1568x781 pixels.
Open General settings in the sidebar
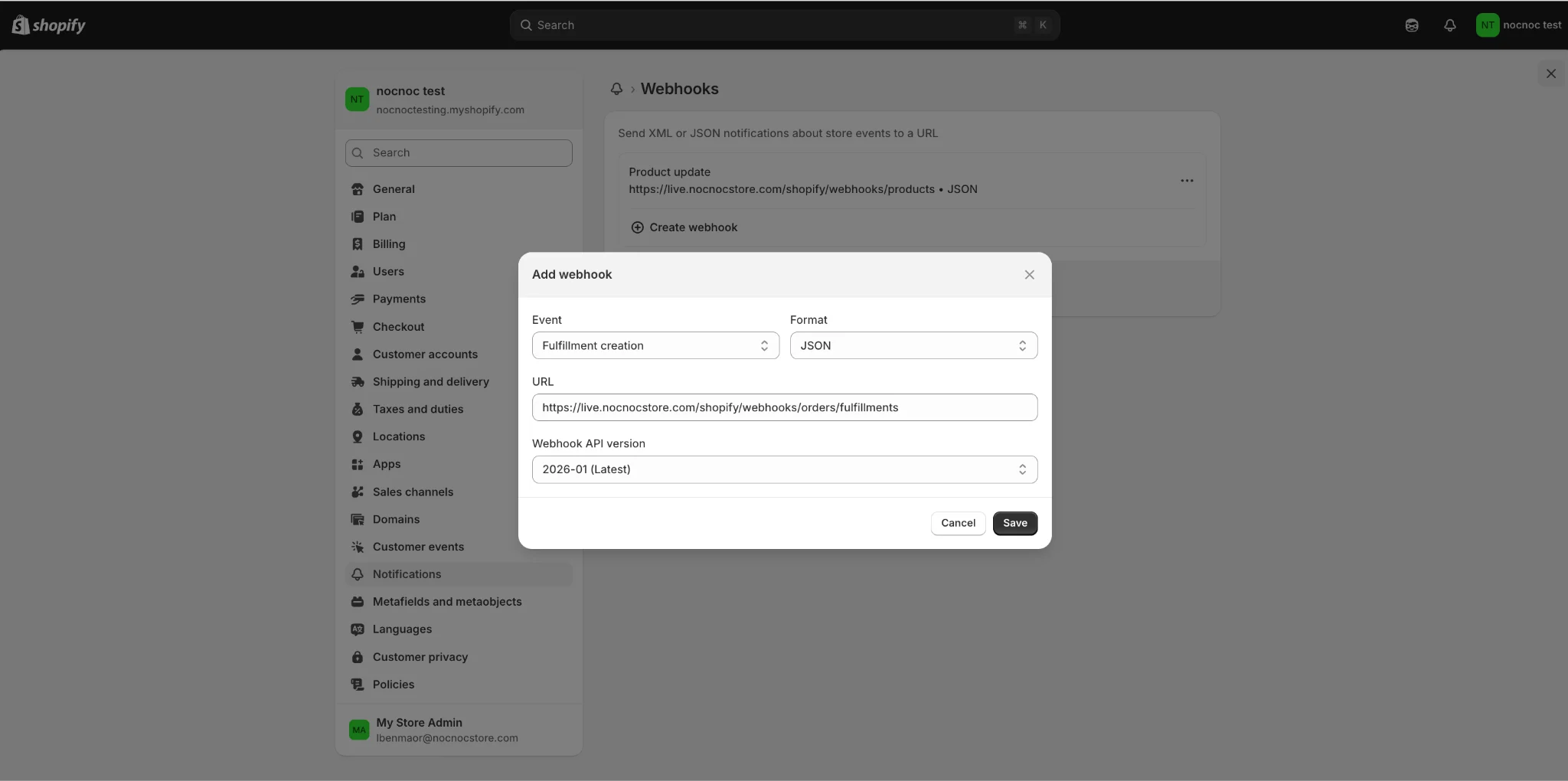(x=459, y=189)
